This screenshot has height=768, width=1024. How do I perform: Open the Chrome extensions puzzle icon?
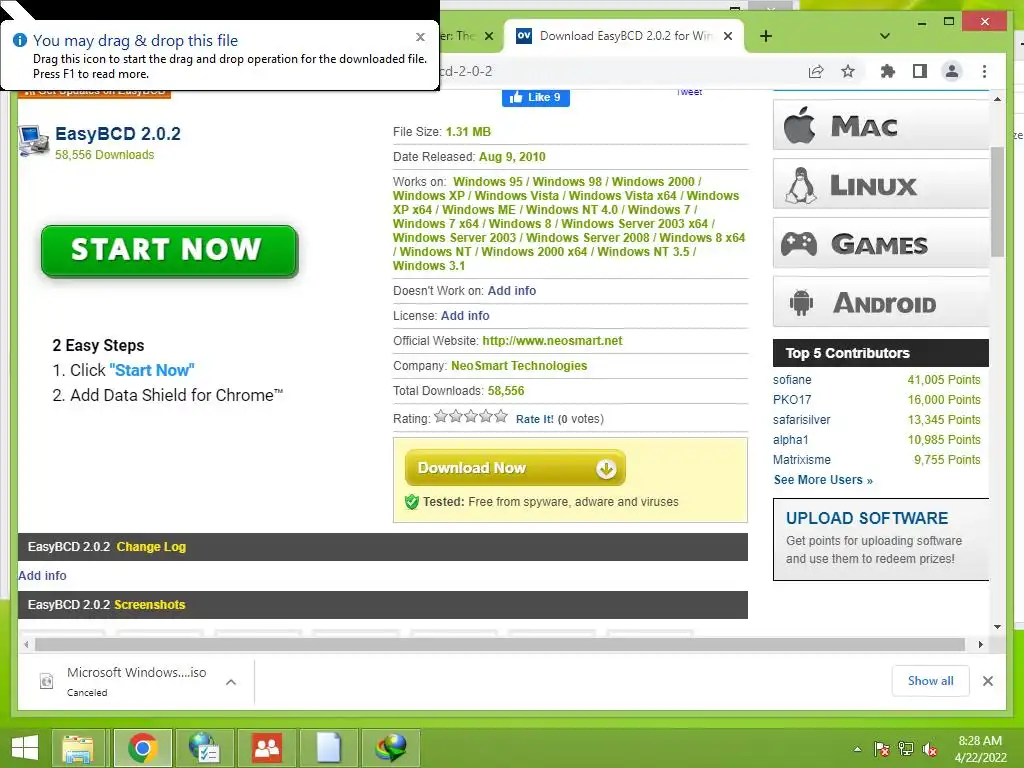[888, 71]
